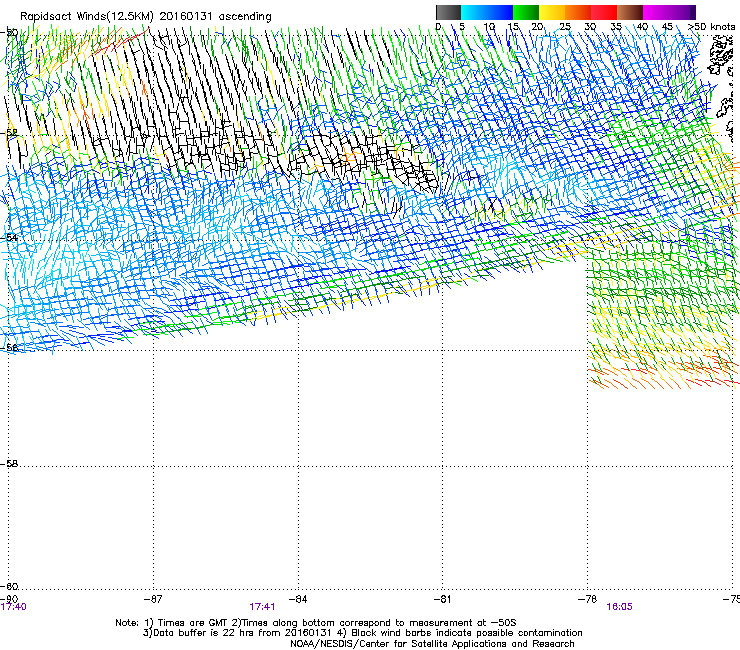Image resolution: width=740 pixels, height=650 pixels.
Task: Click the -60 latitude axis label
Action: point(9,586)
